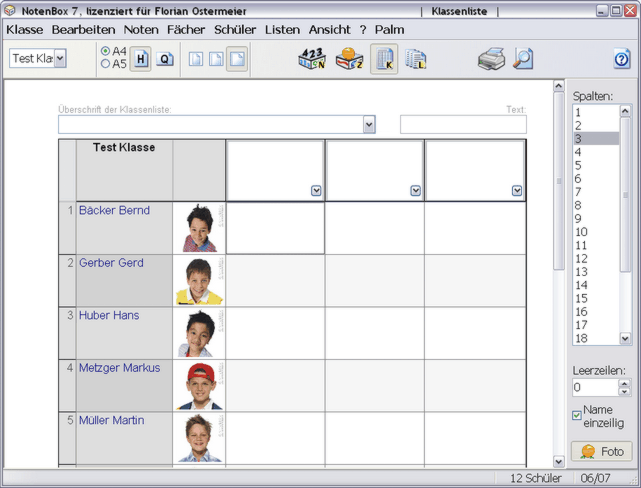Screen dimensions: 641x488
Task: Click the Überschrift der Klassenliste input field
Action: point(211,125)
